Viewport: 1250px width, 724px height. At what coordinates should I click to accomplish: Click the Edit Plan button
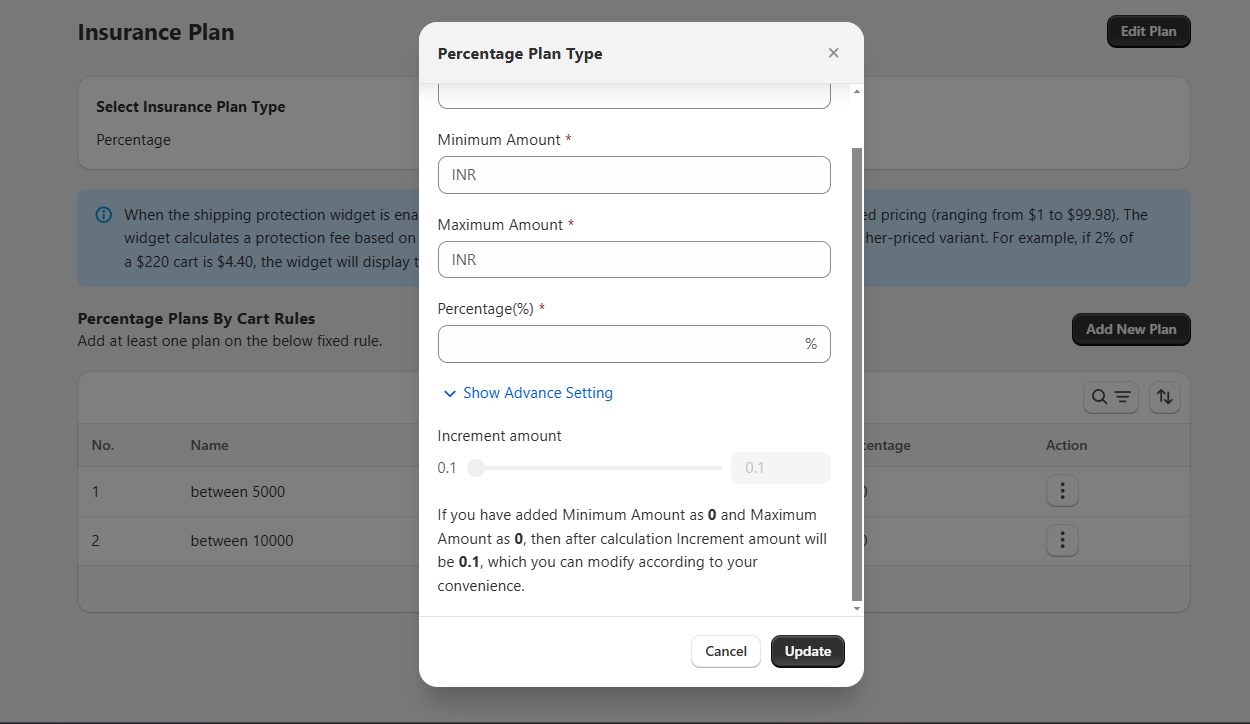pyautogui.click(x=1148, y=31)
